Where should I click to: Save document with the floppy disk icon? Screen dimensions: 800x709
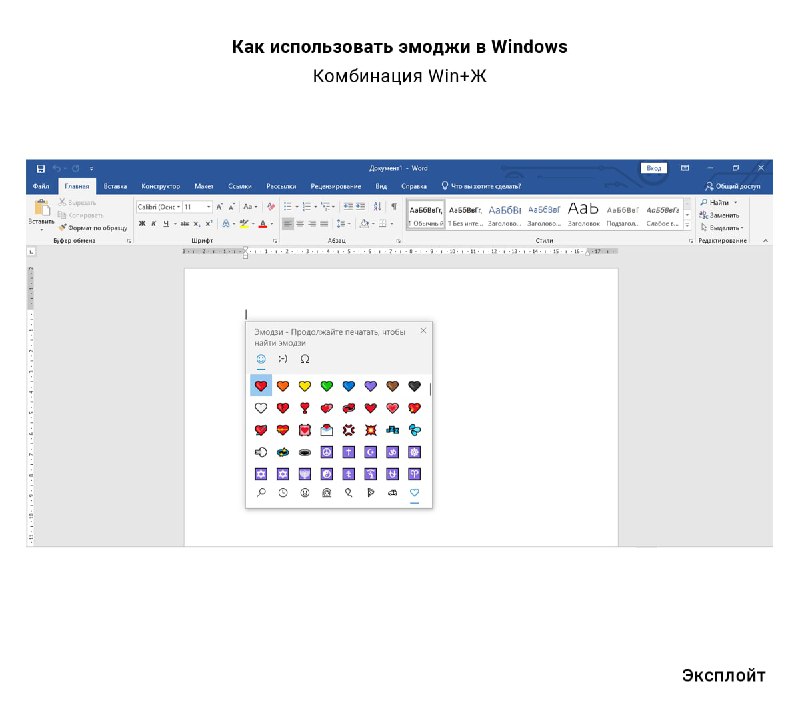(x=41, y=168)
